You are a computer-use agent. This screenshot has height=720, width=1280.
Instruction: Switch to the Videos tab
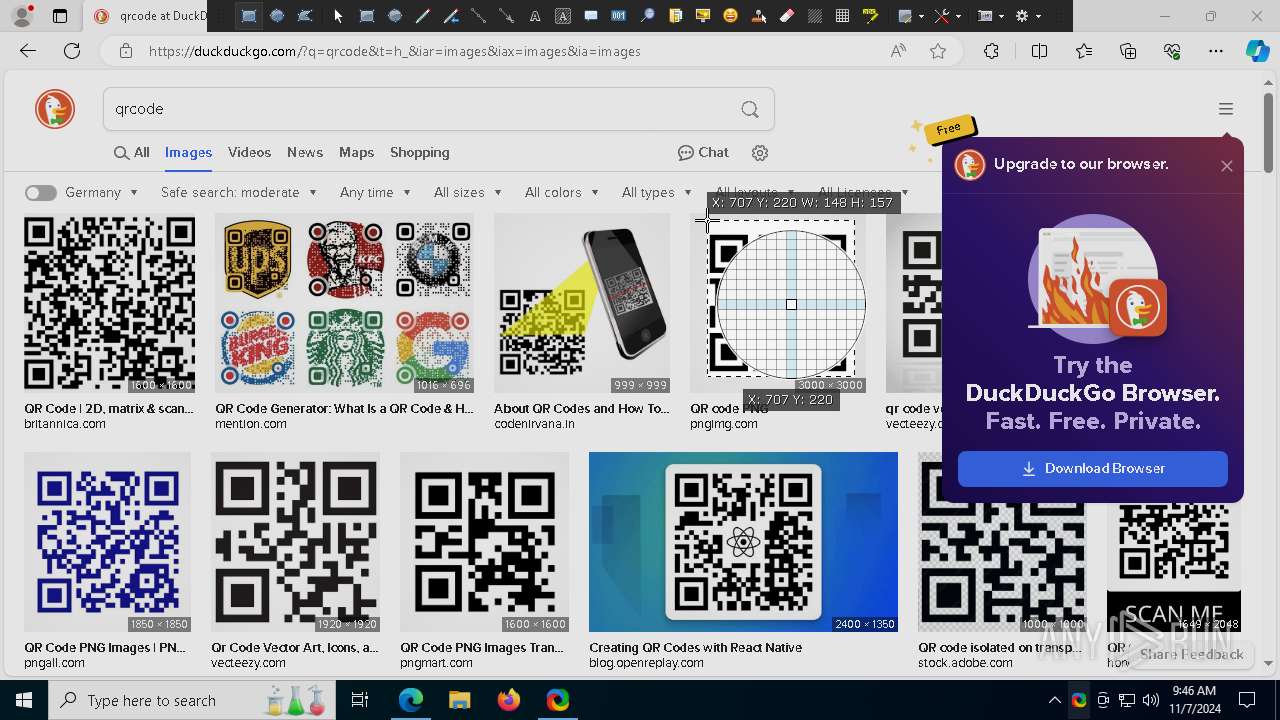(249, 153)
